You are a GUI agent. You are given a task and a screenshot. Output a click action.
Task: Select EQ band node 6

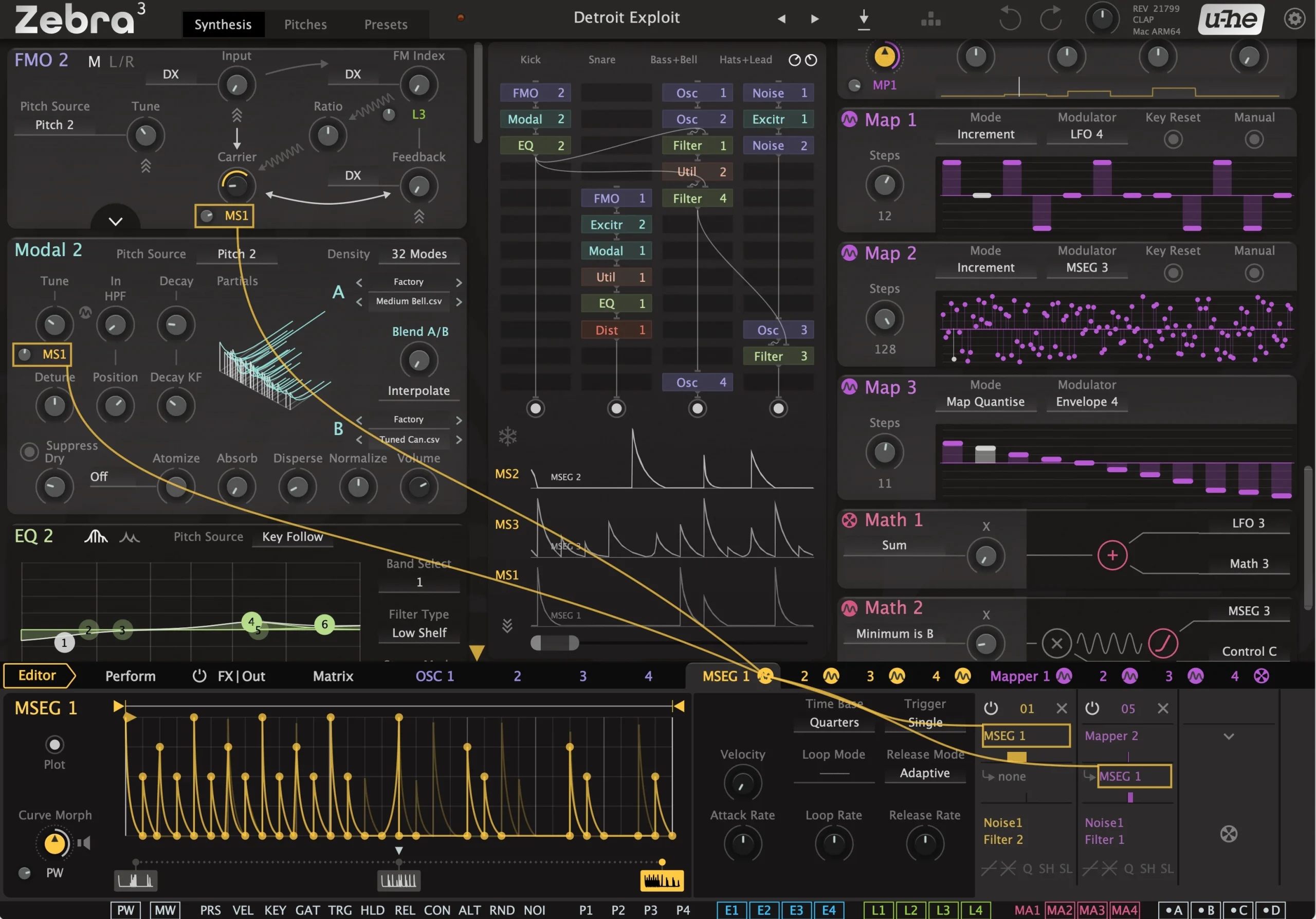(324, 624)
